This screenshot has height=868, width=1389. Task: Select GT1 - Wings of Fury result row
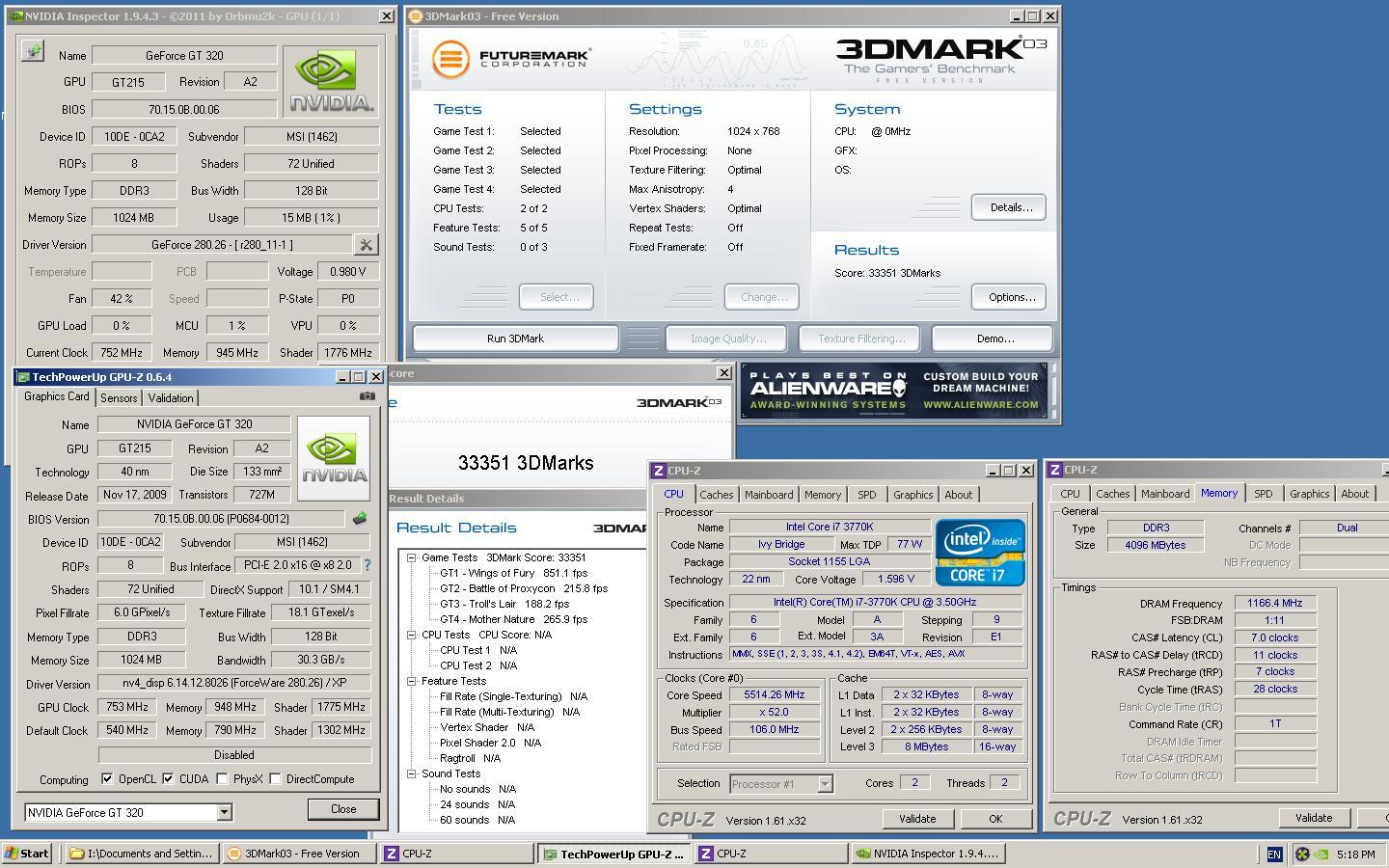(x=513, y=573)
